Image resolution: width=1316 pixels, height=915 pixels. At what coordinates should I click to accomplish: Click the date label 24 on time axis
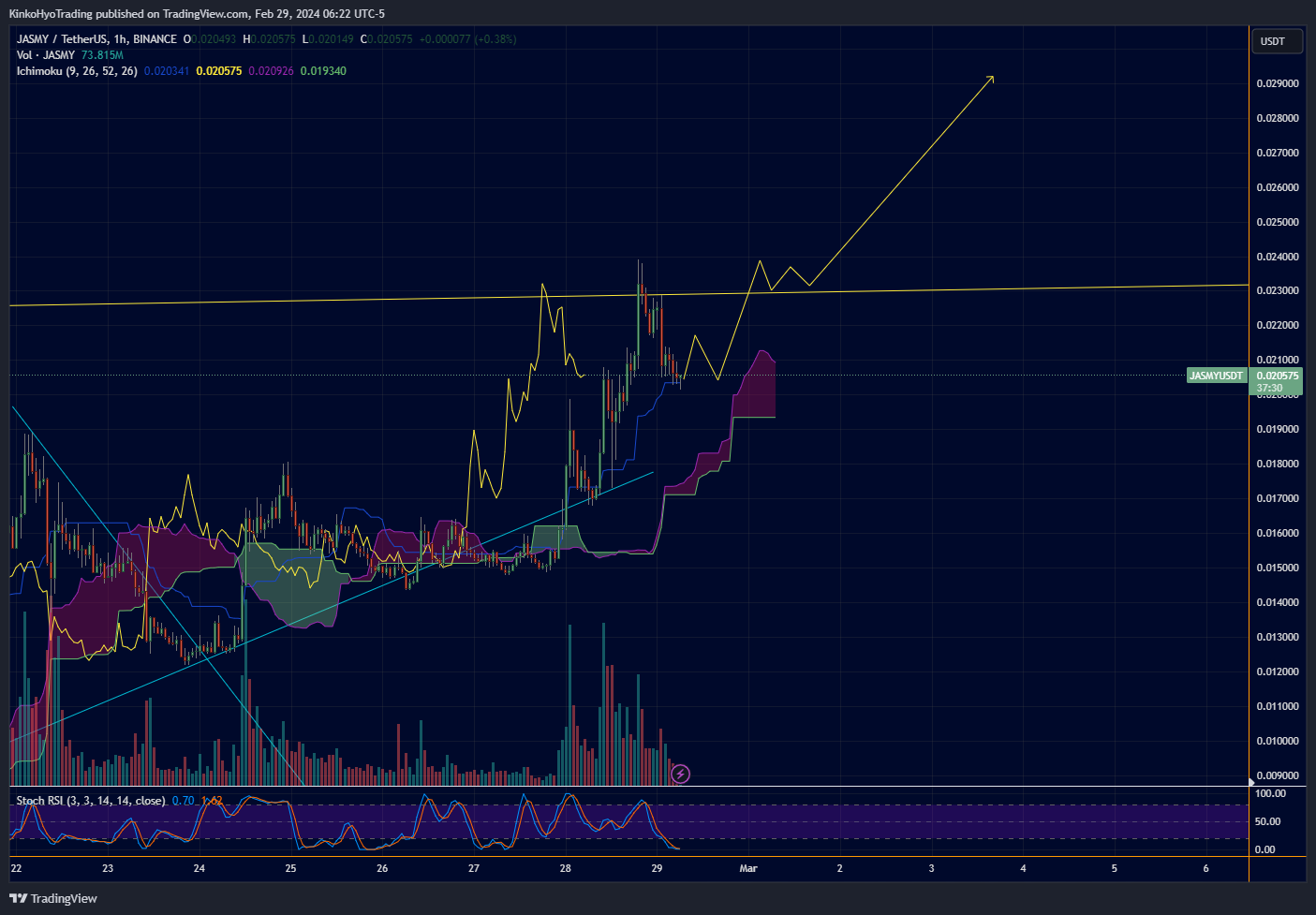200,868
